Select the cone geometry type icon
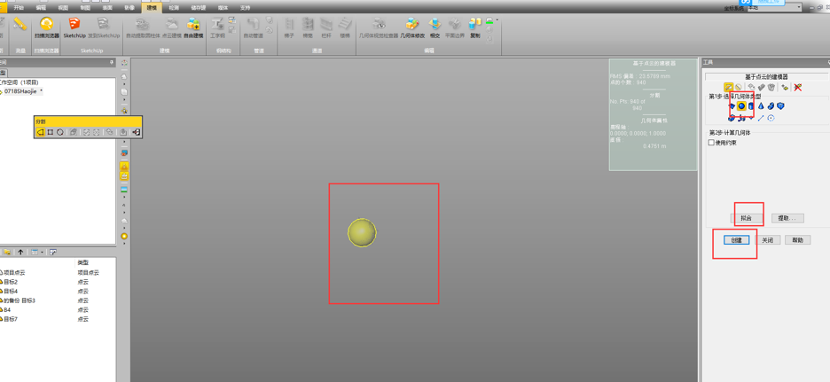This screenshot has width=830, height=382. click(761, 106)
